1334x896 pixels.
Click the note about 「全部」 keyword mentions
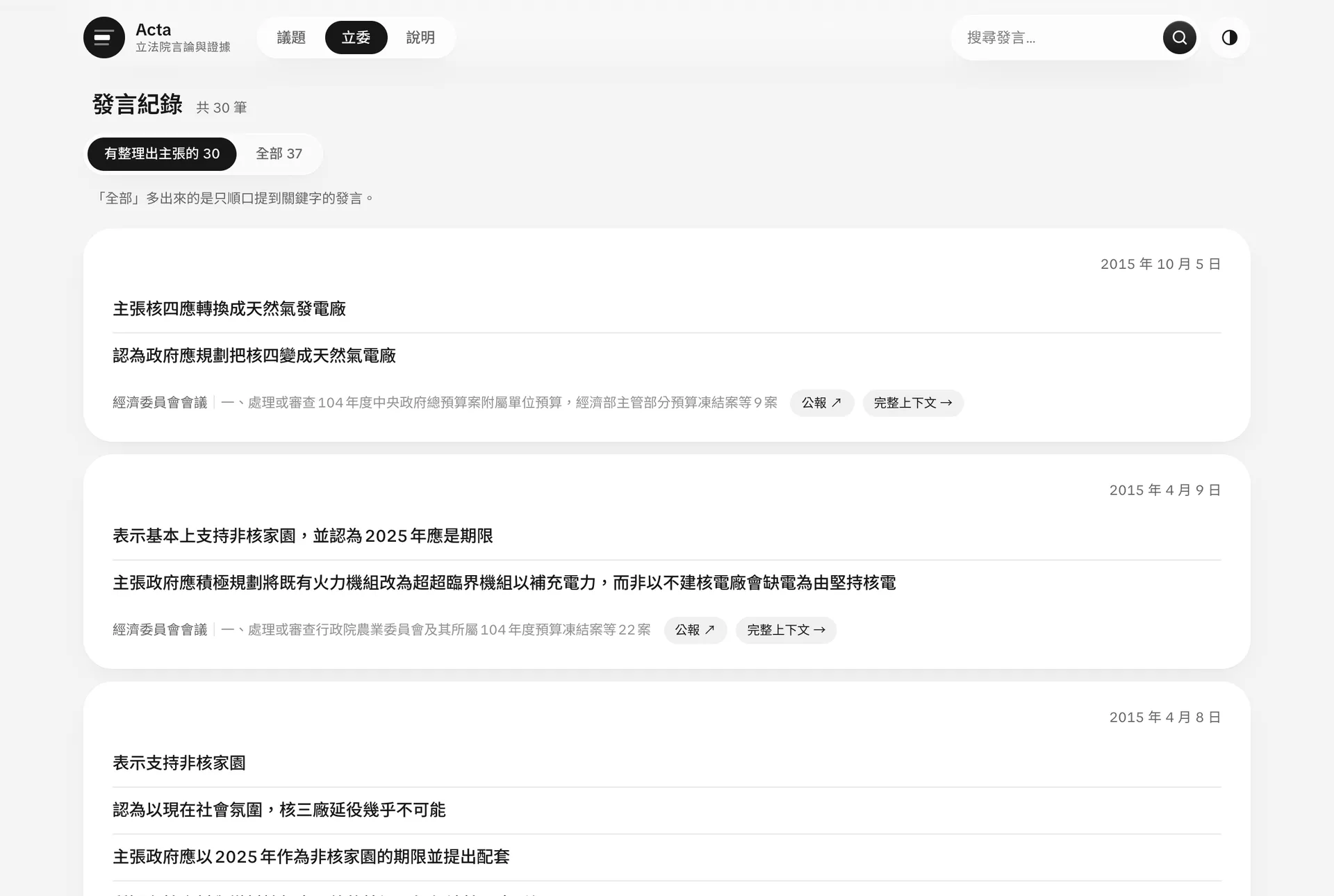pyautogui.click(x=233, y=199)
